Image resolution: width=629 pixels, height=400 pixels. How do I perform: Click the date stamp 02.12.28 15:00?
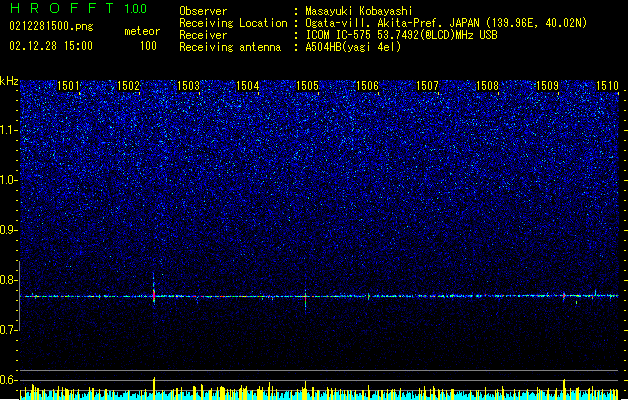point(51,46)
